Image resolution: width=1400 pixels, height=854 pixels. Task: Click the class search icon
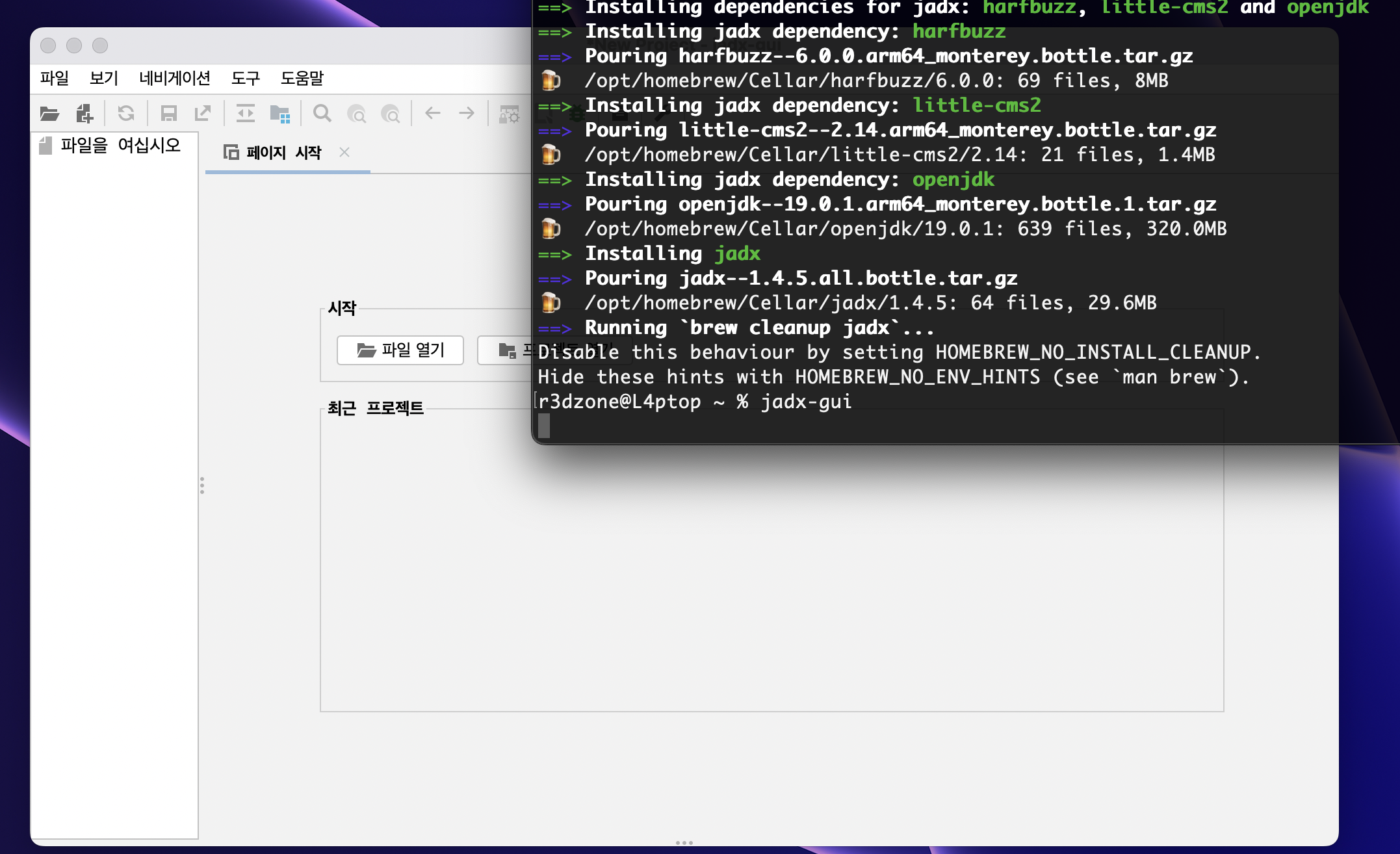tap(356, 114)
